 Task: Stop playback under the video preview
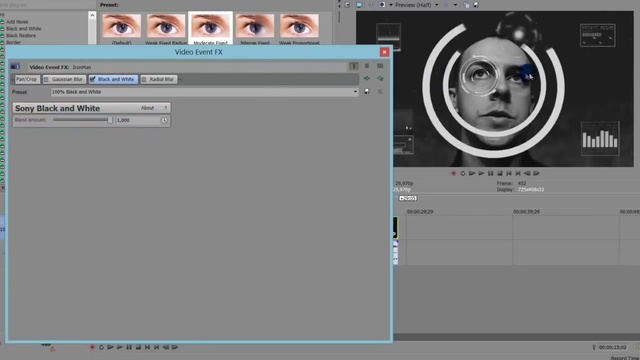pos(500,173)
